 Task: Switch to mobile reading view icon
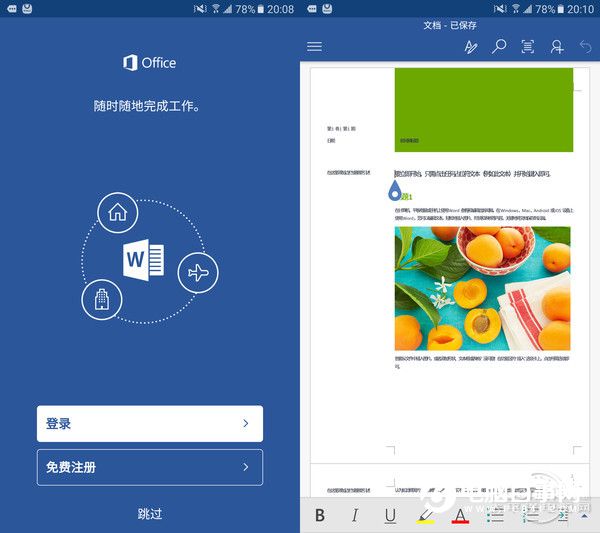(x=528, y=47)
